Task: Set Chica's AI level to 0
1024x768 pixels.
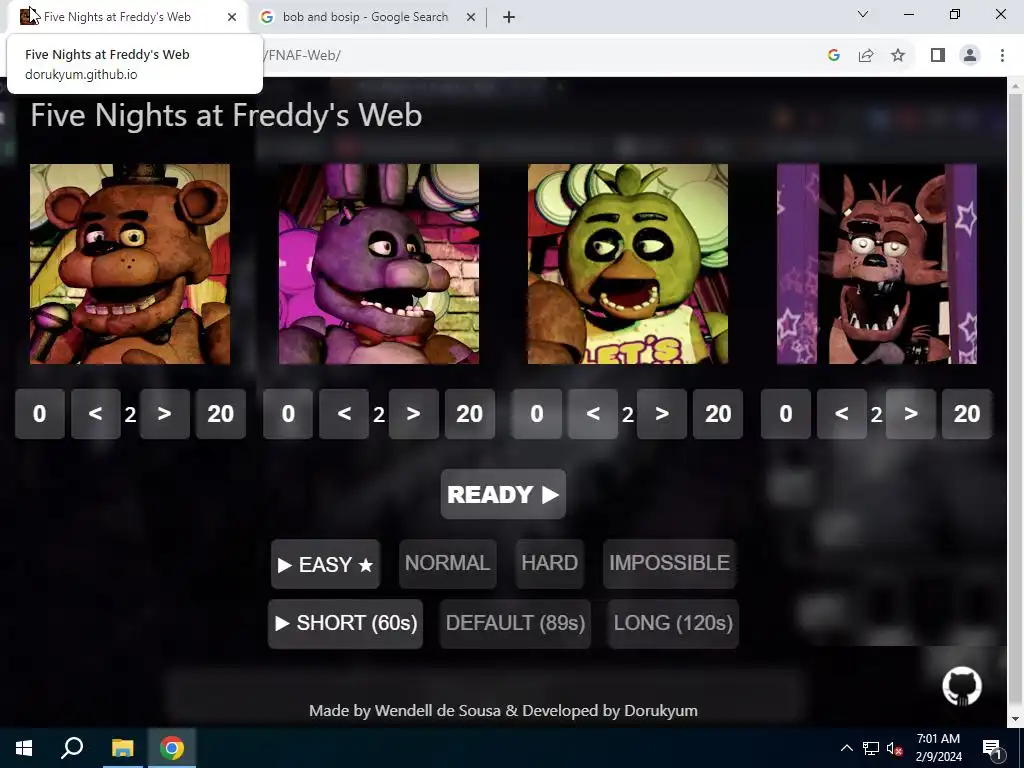Action: (537, 413)
